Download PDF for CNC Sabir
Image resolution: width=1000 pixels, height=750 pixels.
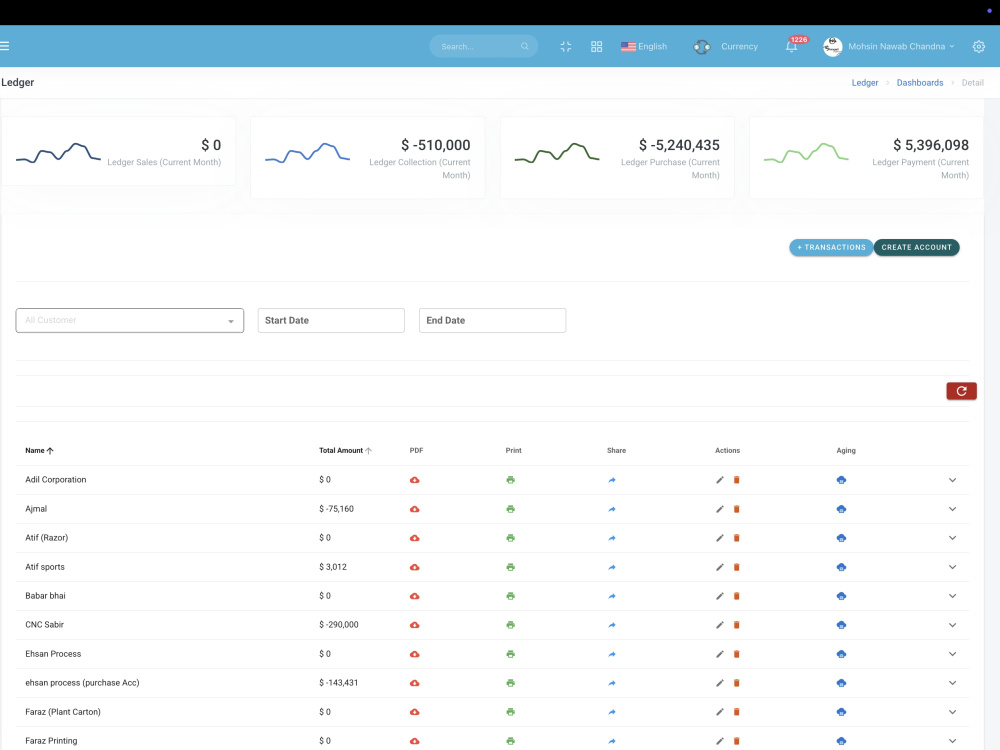pos(415,625)
